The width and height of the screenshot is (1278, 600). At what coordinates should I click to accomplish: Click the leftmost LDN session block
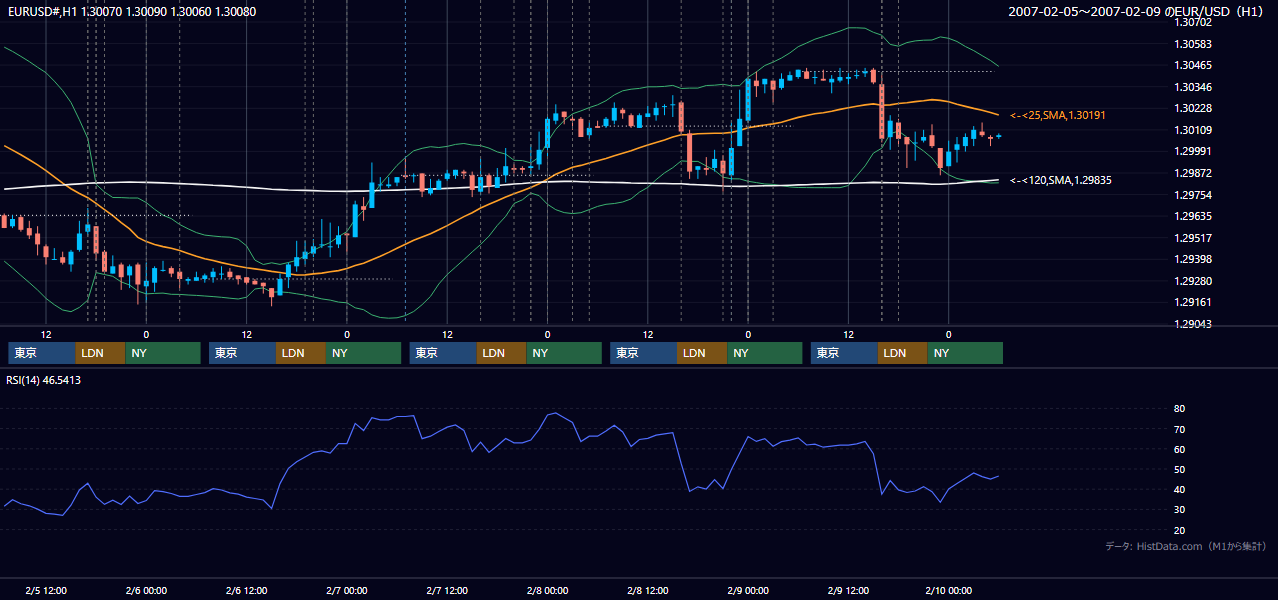101,353
